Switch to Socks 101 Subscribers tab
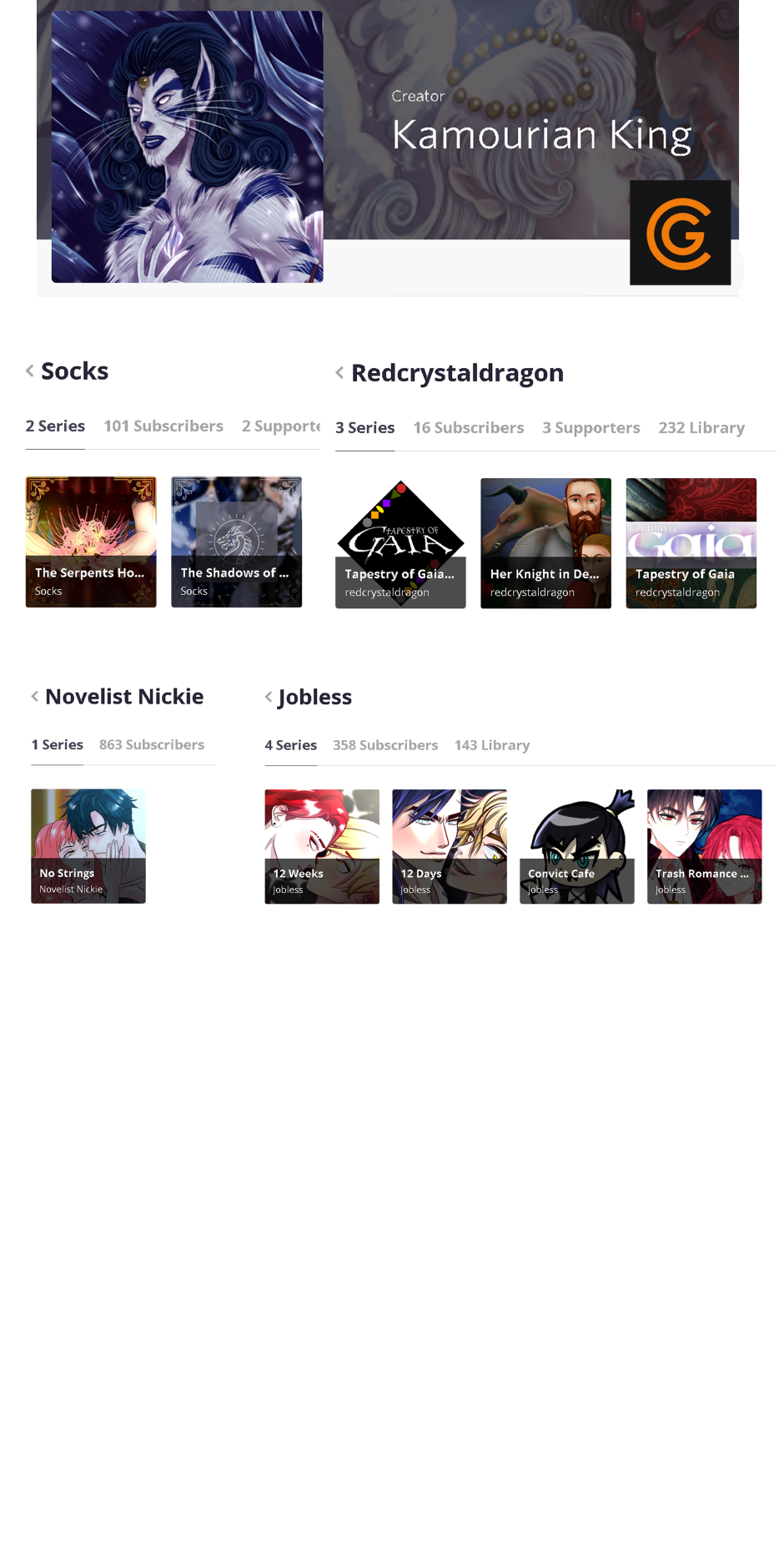 point(163,426)
